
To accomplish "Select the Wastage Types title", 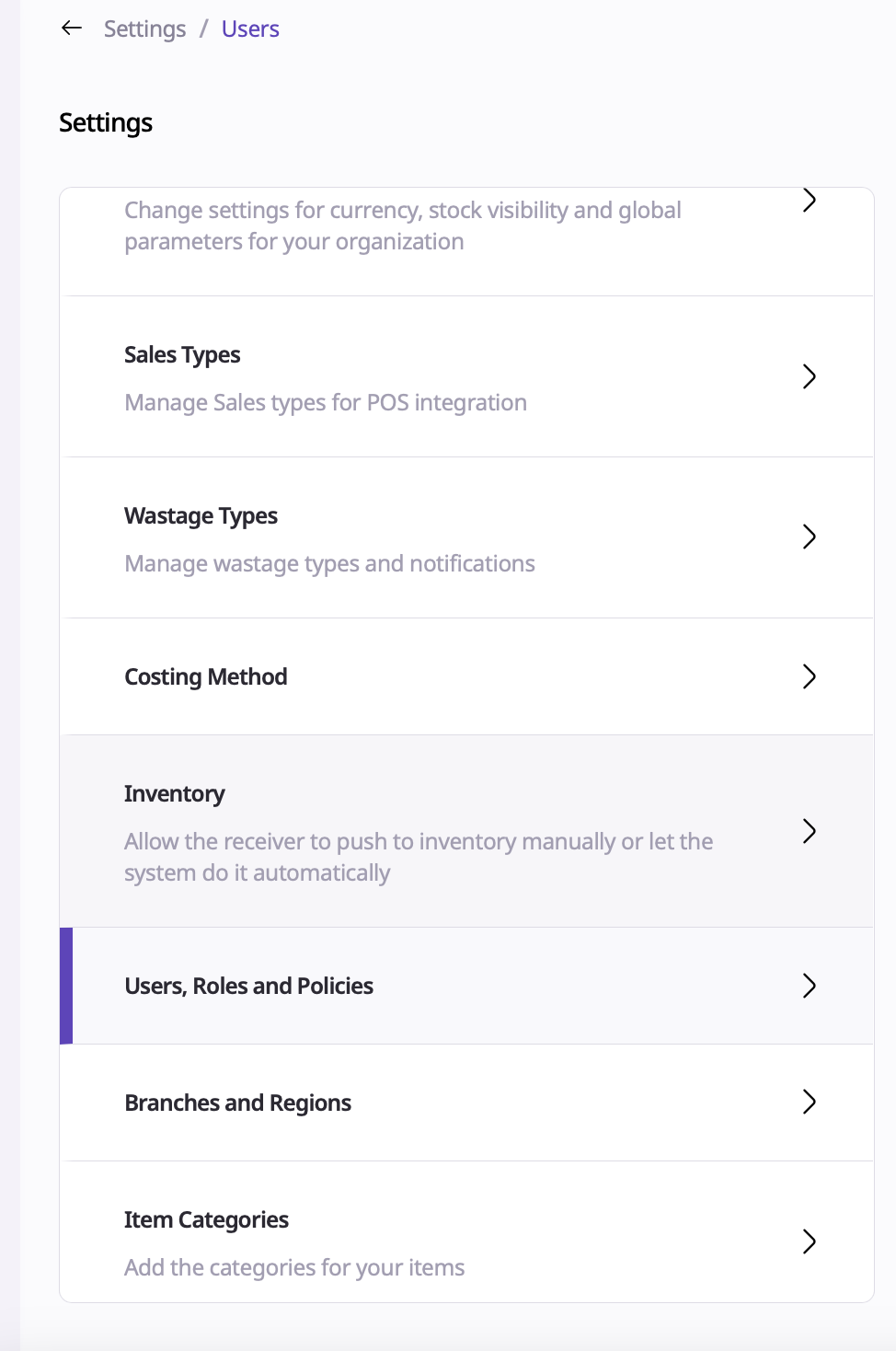I will coord(201,516).
